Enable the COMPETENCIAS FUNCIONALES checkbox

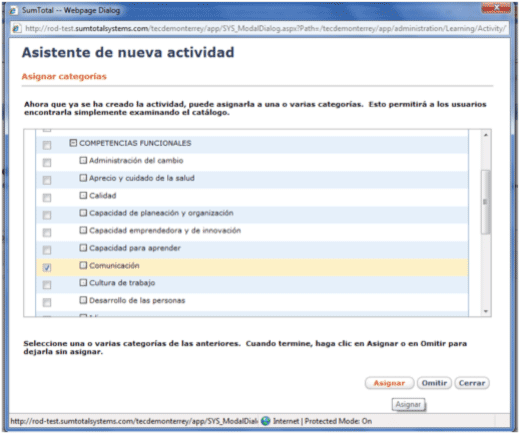click(x=47, y=145)
